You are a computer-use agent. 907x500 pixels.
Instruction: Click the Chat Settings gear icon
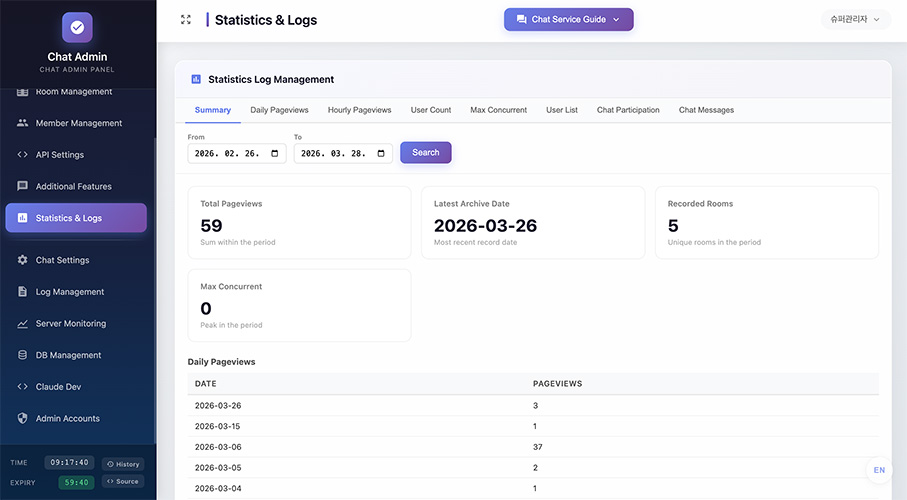[23, 260]
